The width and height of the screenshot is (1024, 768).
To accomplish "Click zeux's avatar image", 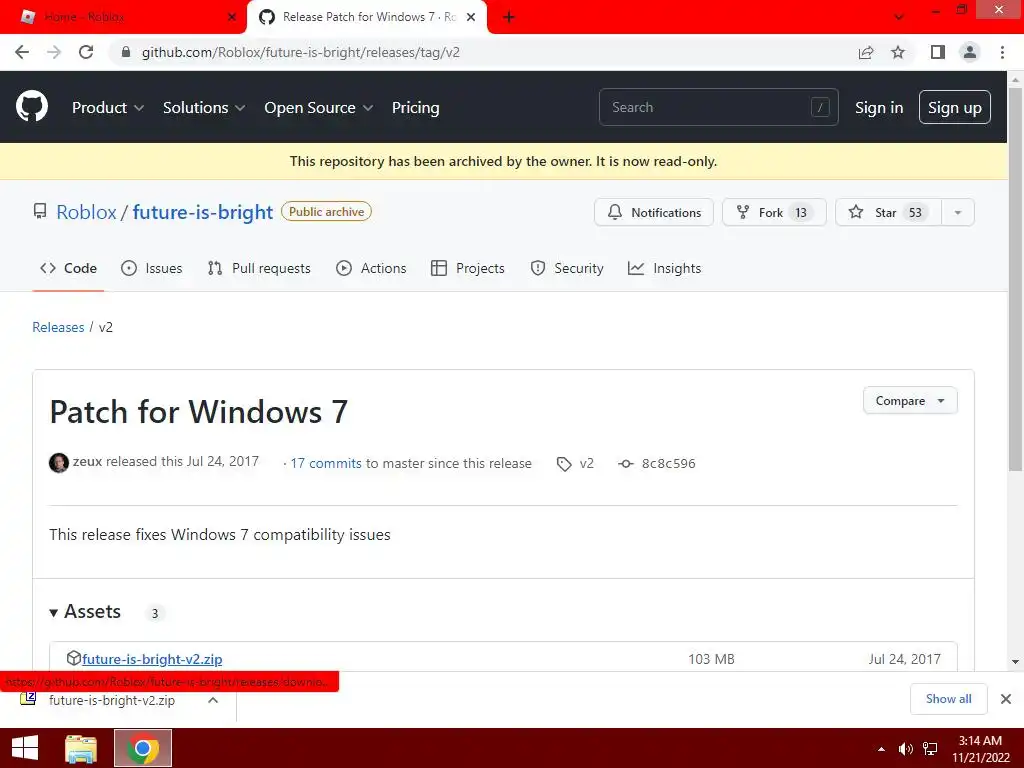I will [59, 462].
